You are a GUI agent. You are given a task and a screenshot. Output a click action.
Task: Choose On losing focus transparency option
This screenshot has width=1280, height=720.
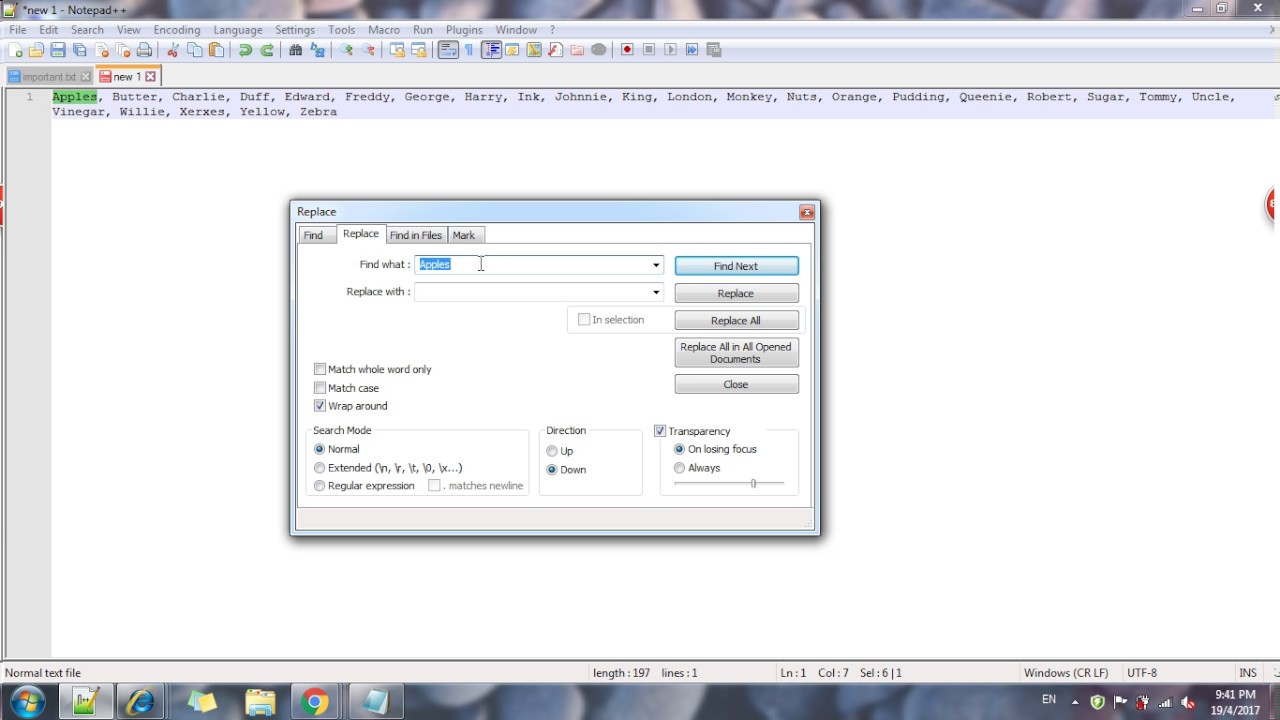click(x=680, y=449)
